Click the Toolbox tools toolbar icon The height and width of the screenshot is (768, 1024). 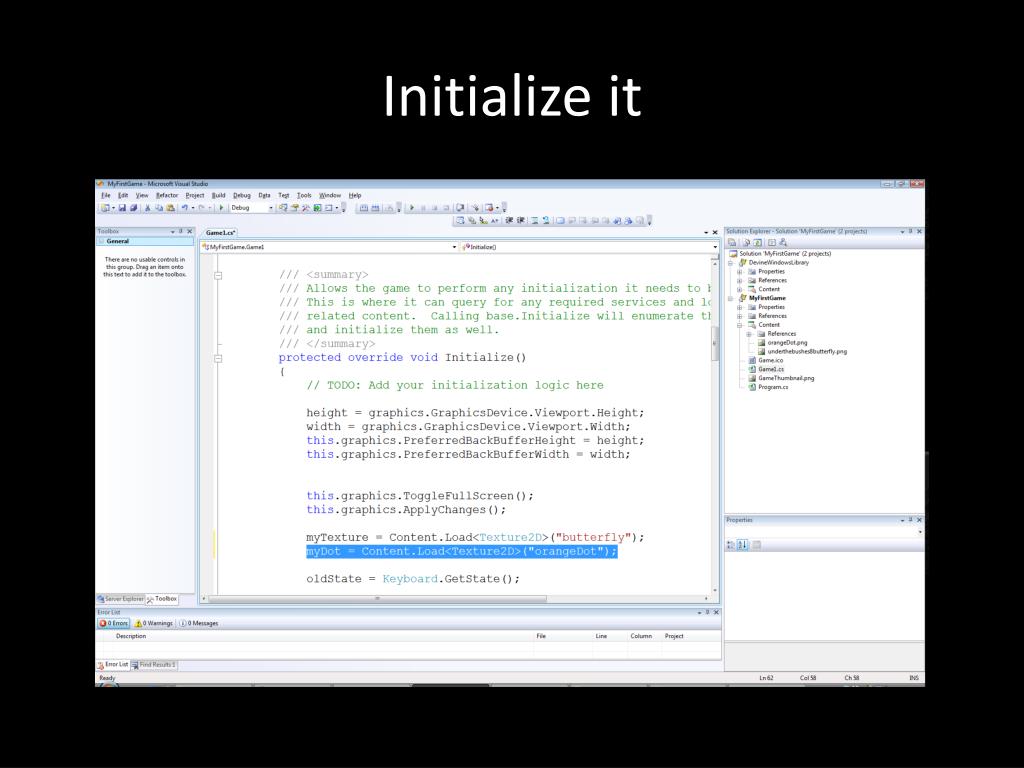(x=306, y=208)
